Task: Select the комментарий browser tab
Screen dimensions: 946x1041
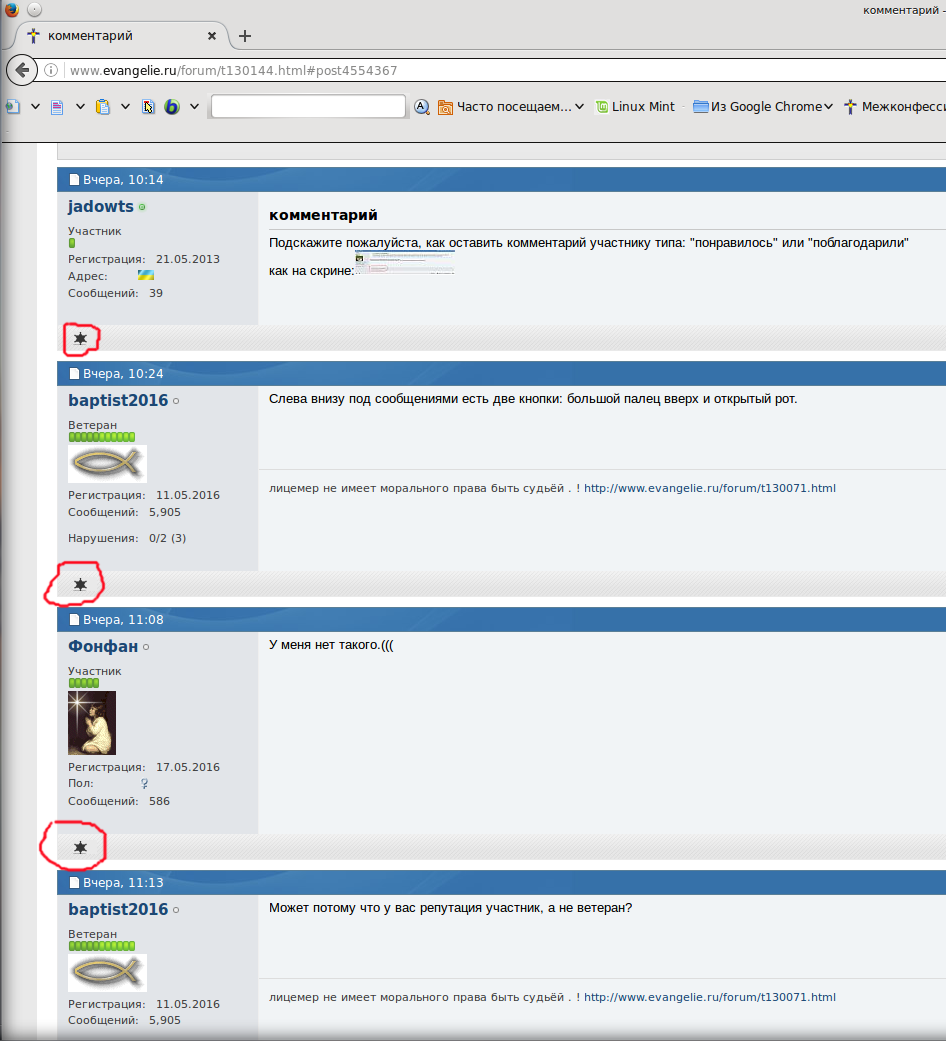Action: coord(110,36)
